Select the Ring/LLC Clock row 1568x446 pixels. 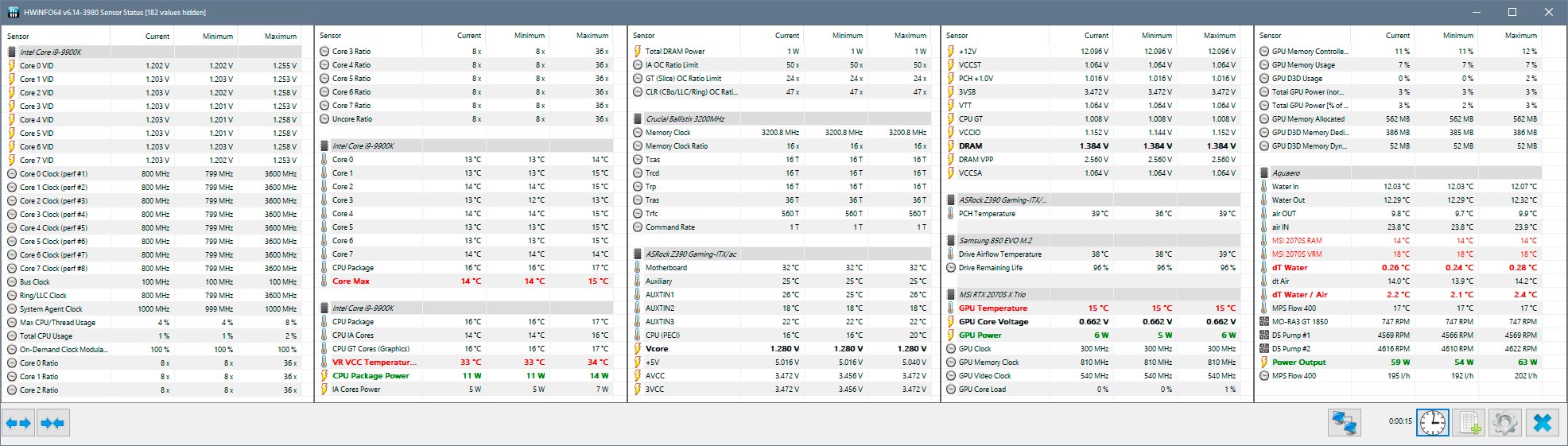[x=153, y=295]
